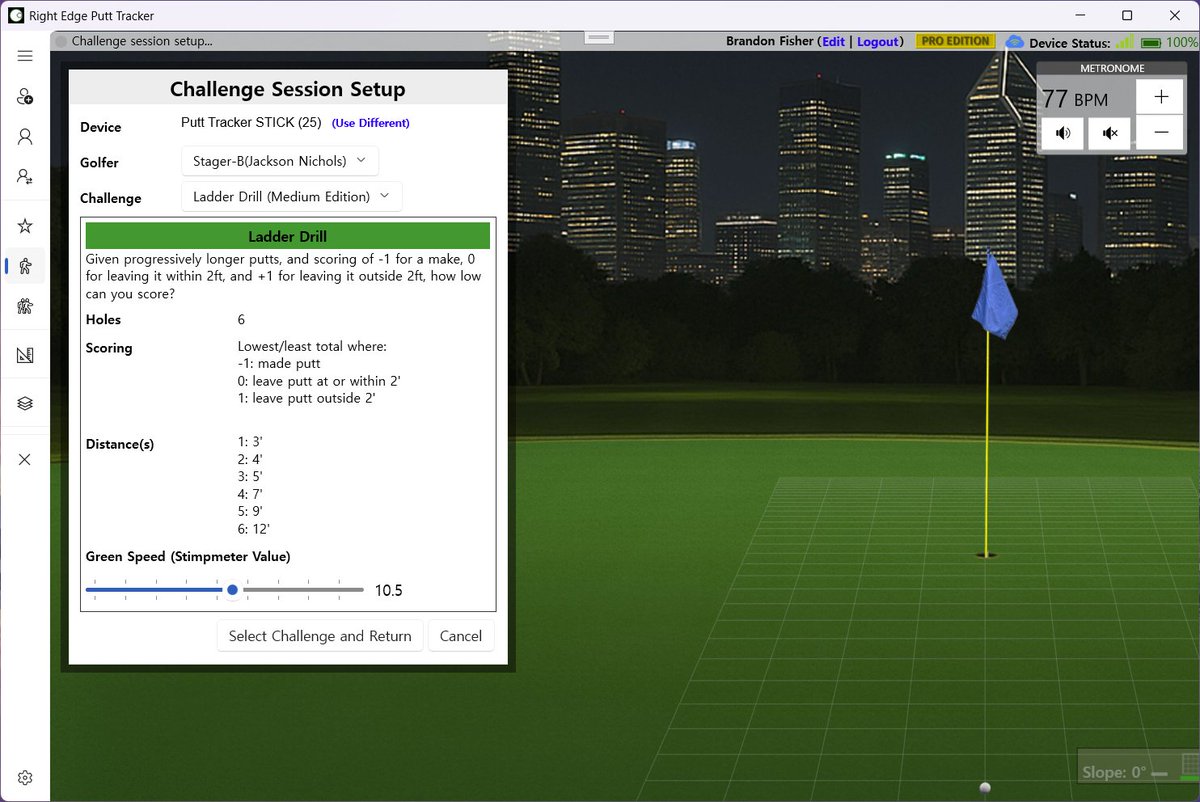Click the Ladder Drill green header
The width and height of the screenshot is (1200, 802).
pyautogui.click(x=288, y=236)
